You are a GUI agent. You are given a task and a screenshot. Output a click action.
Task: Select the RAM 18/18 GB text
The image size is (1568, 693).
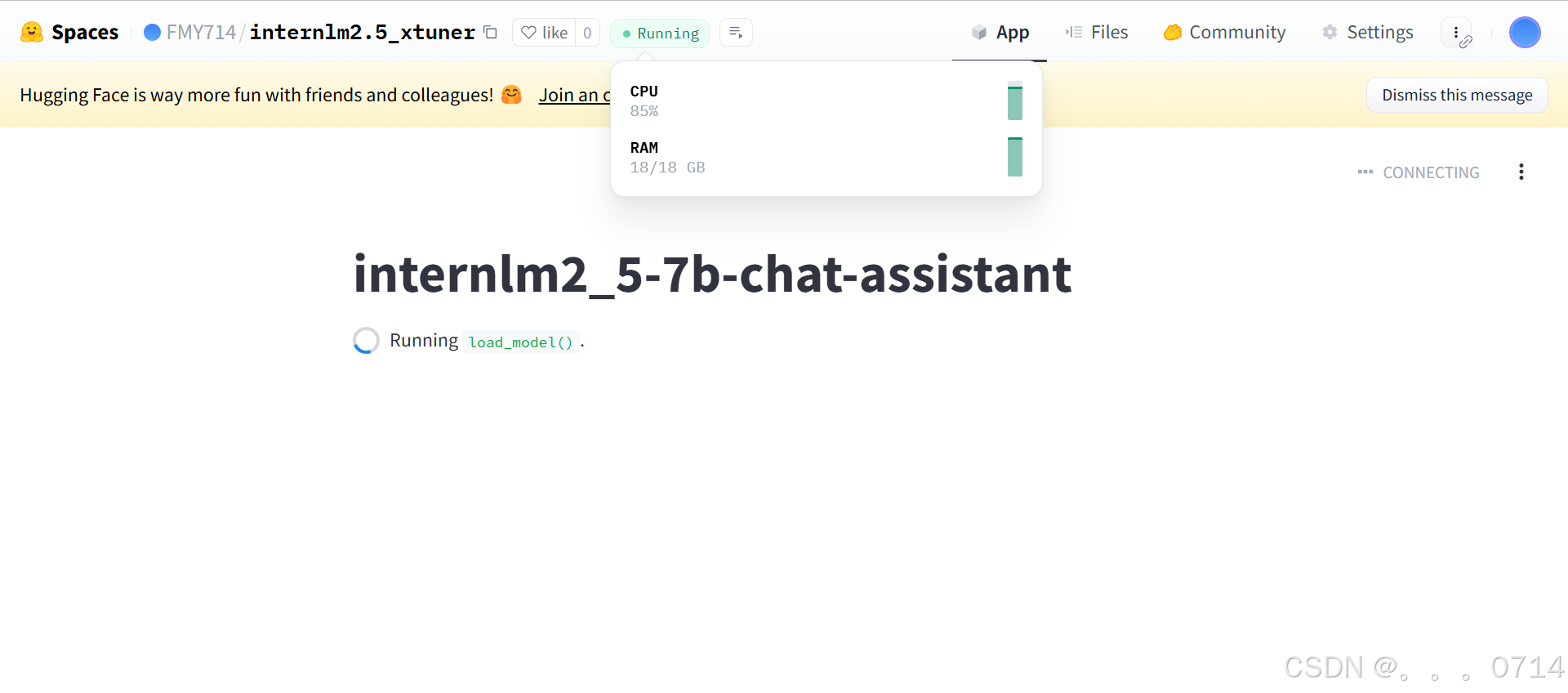coord(667,157)
